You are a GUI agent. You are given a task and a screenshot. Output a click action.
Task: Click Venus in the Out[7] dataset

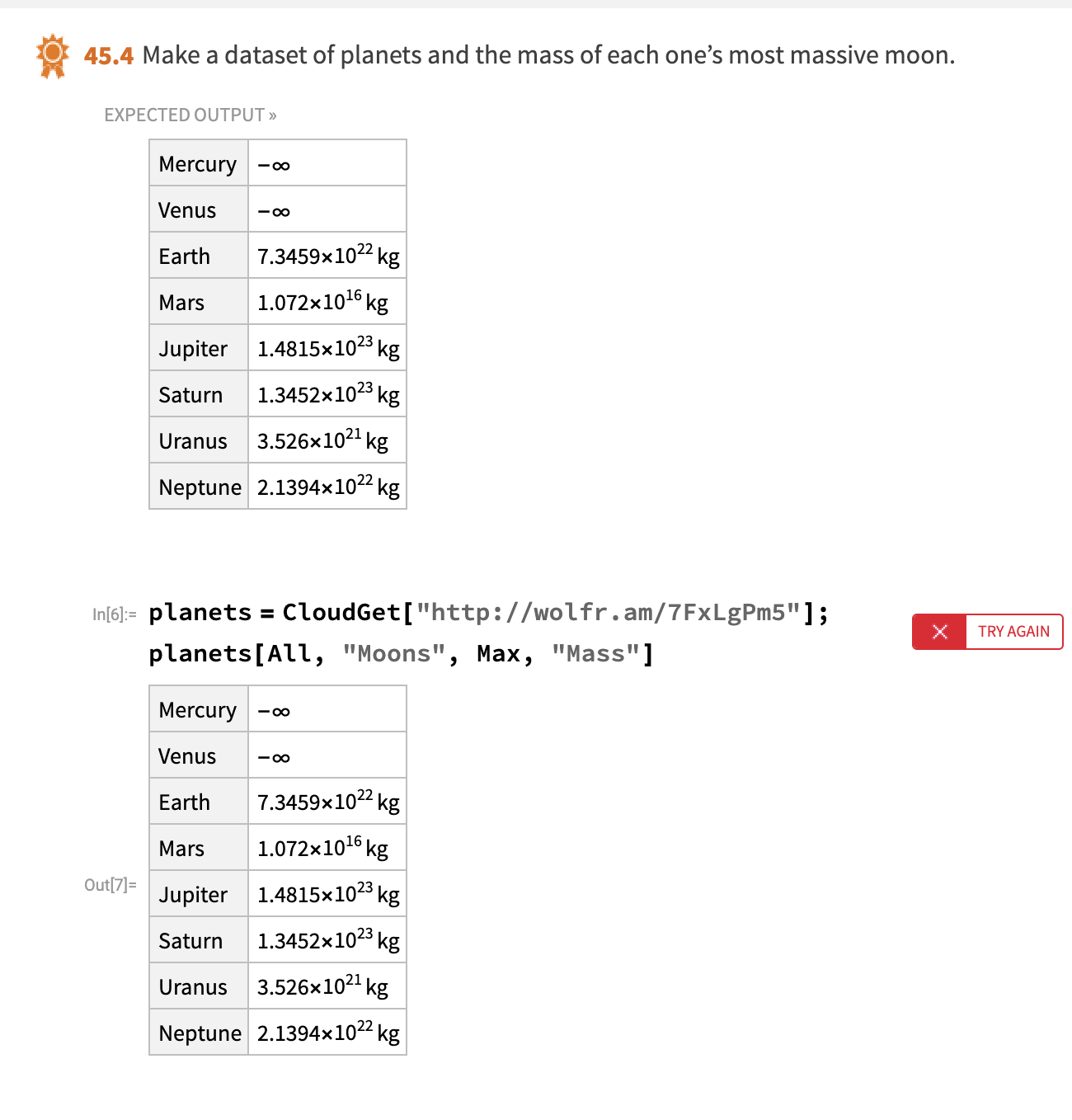187,756
